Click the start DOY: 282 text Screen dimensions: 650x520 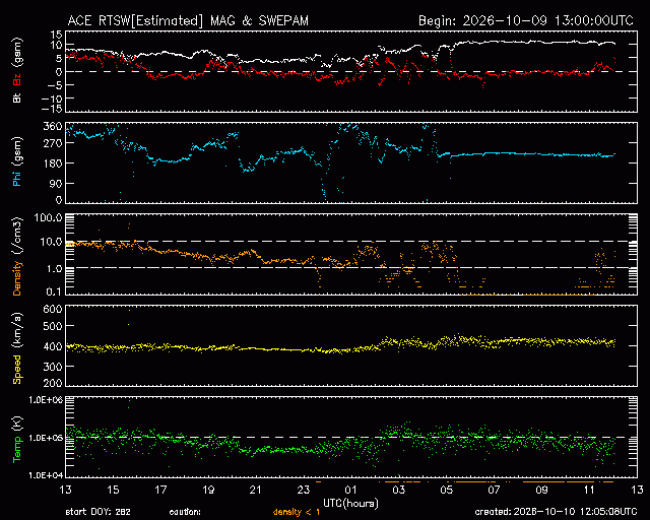click(98, 512)
